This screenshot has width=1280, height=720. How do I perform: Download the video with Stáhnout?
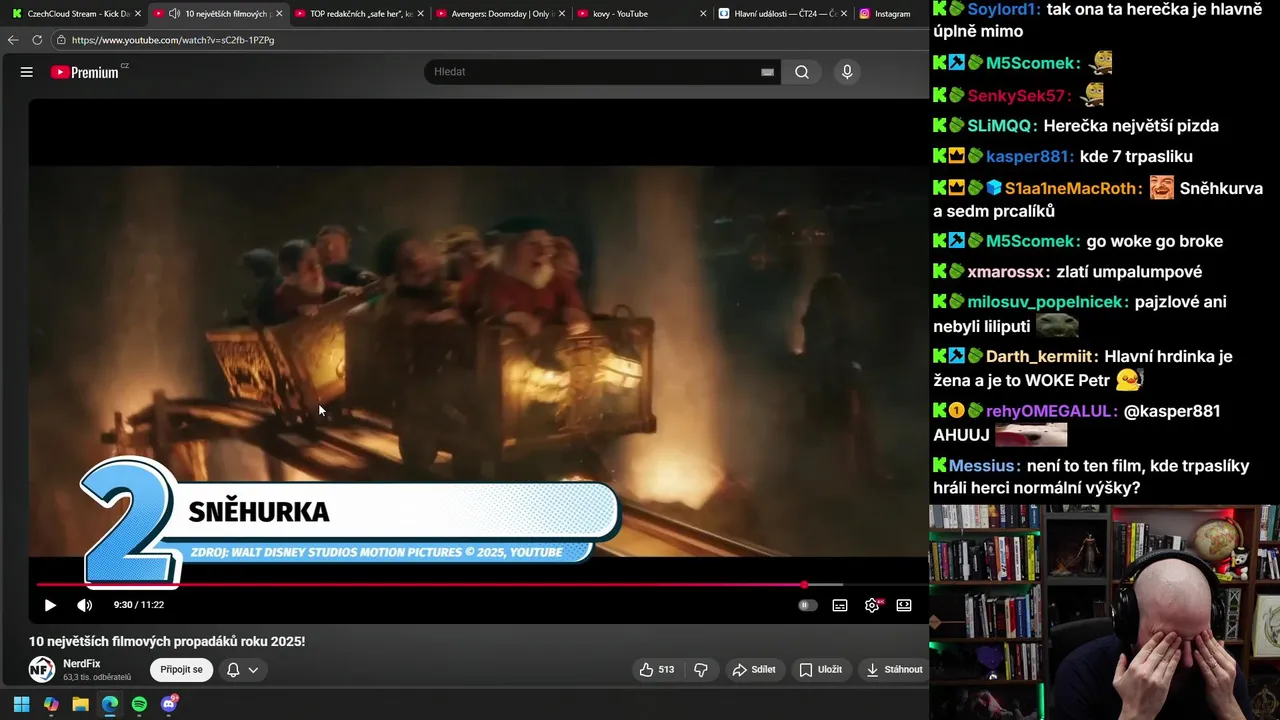point(894,670)
